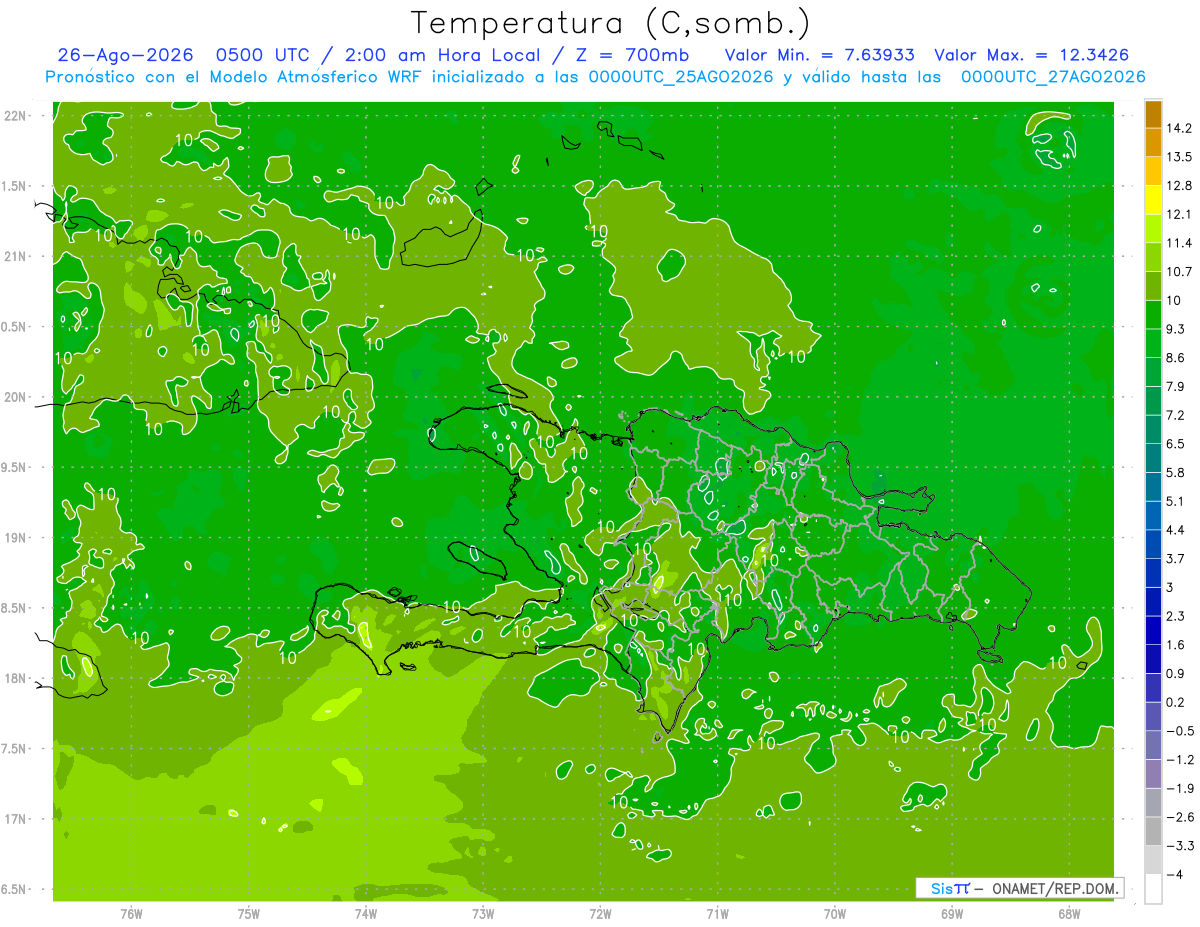Click the colorbar value "5.8"
1200x927 pixels.
click(x=1176, y=473)
